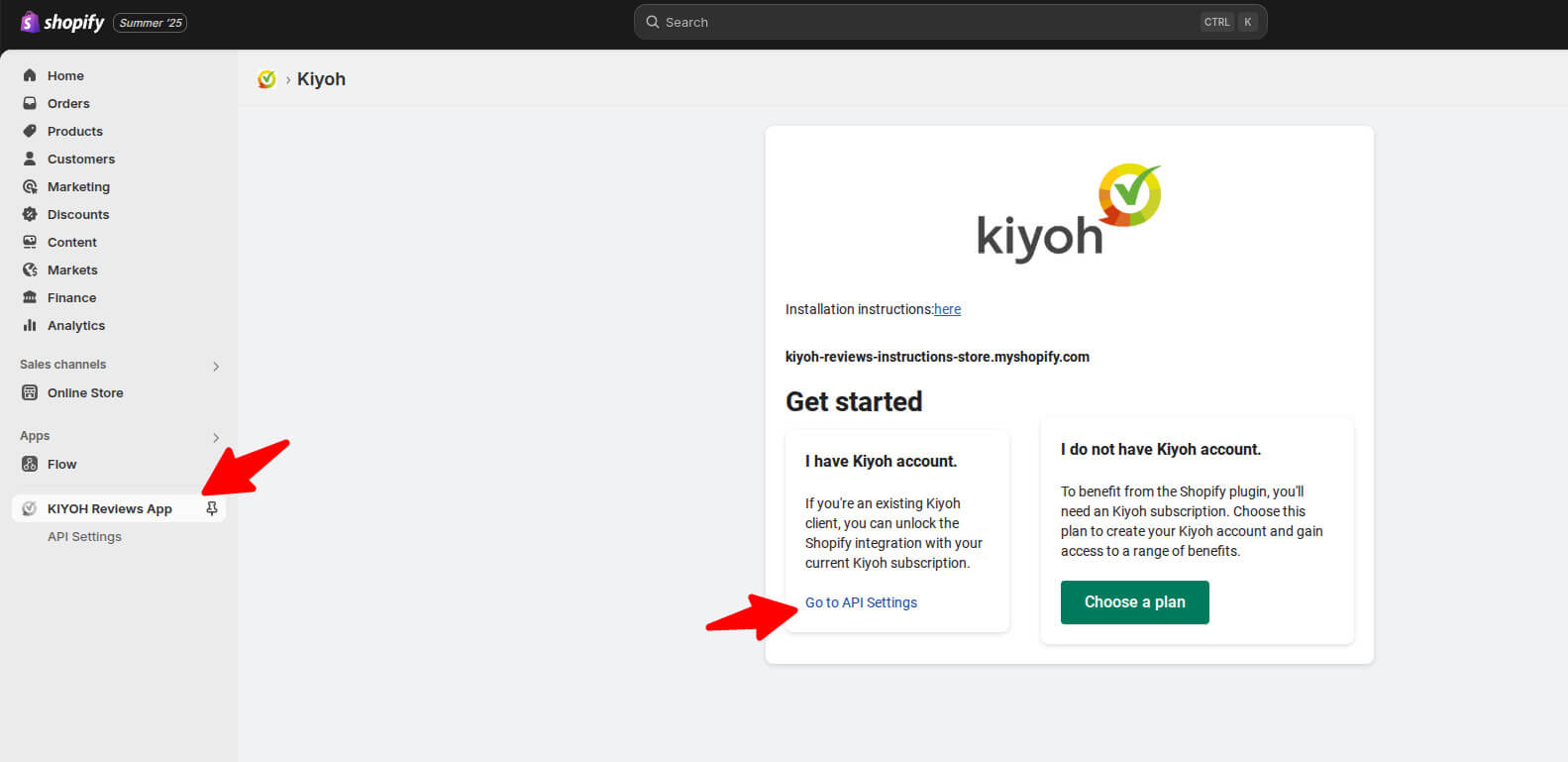Image resolution: width=1568 pixels, height=762 pixels.
Task: Click the Finance bank icon
Action: coord(30,297)
